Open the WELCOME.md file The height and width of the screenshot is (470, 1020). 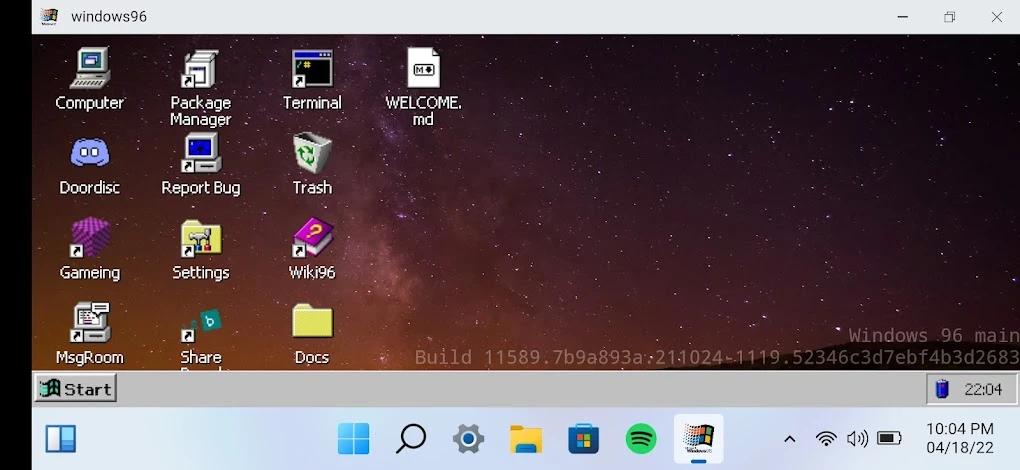tap(423, 68)
